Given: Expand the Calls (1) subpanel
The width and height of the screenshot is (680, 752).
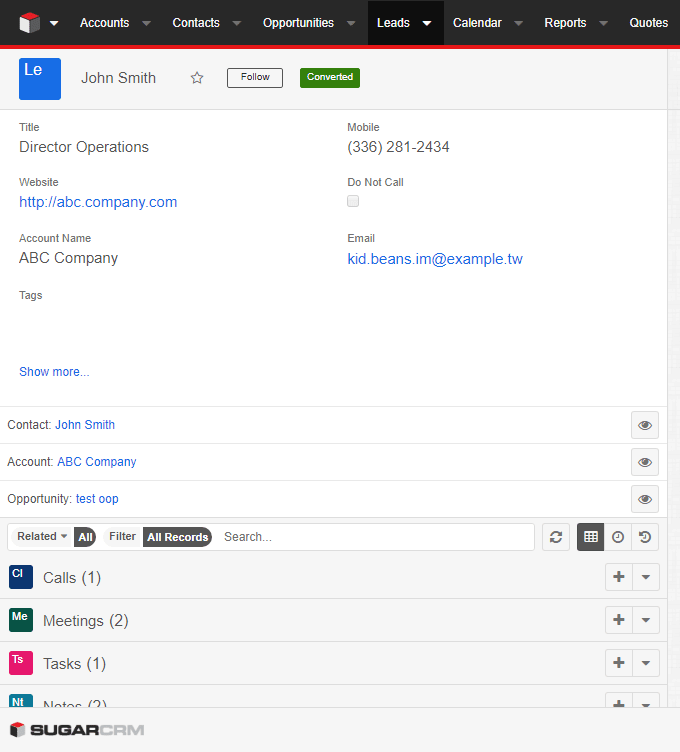Looking at the screenshot, I should pos(72,578).
